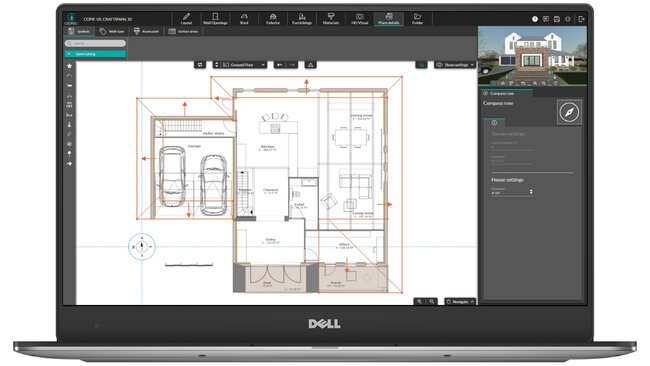The width and height of the screenshot is (650, 366).
Task: Select the vehicle symbols icon in sidebar
Action: [x=69, y=85]
